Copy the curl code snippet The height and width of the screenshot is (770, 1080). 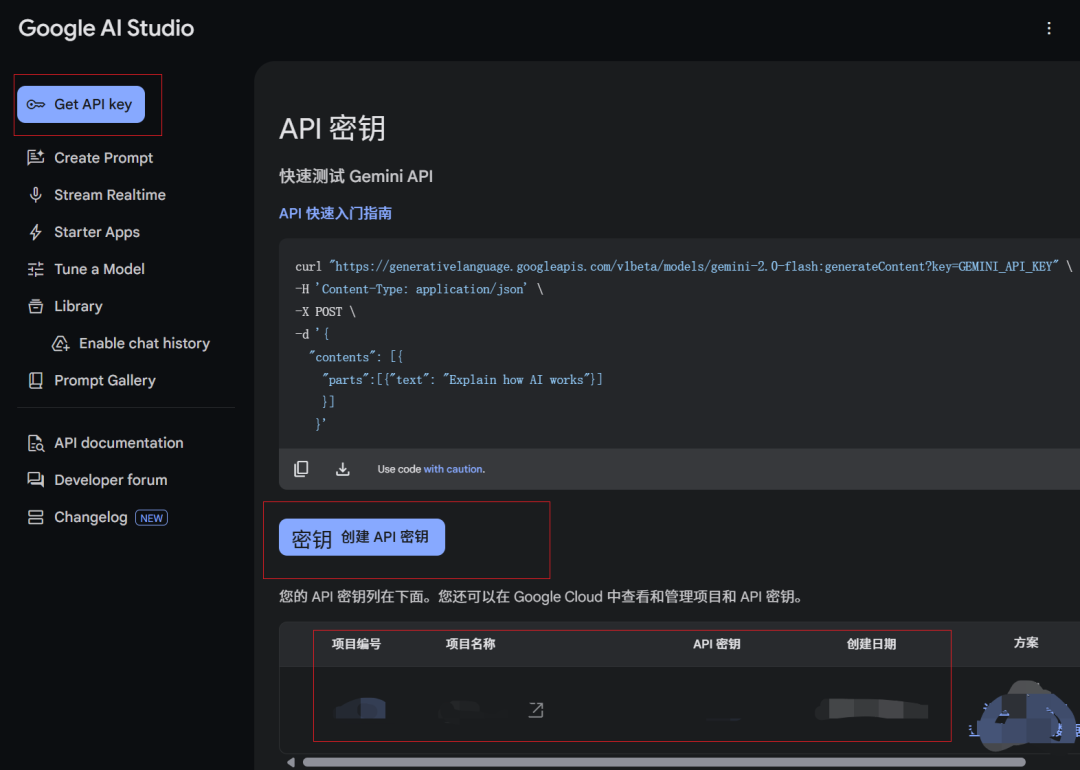coord(301,469)
